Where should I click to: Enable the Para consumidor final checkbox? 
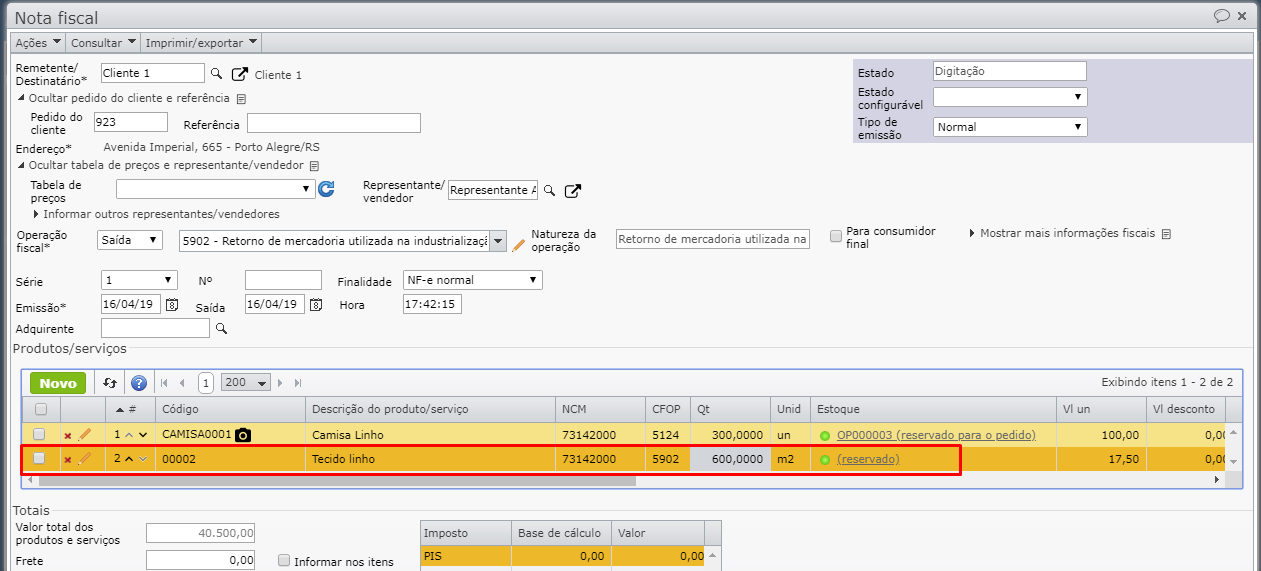pyautogui.click(x=836, y=236)
